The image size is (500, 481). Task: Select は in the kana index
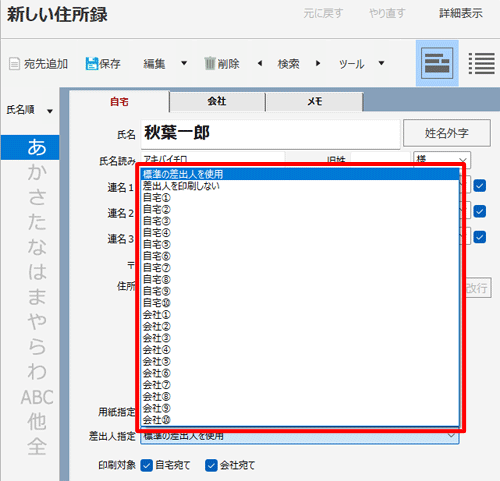(37, 272)
